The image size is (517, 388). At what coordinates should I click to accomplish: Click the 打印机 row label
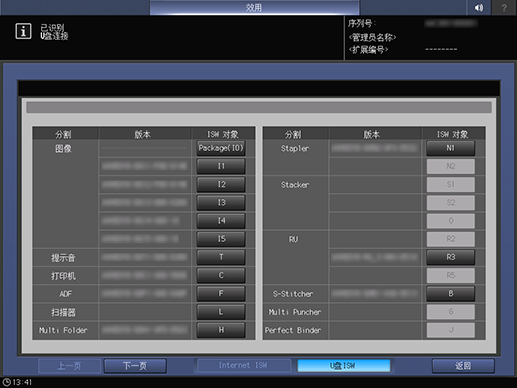(63, 276)
